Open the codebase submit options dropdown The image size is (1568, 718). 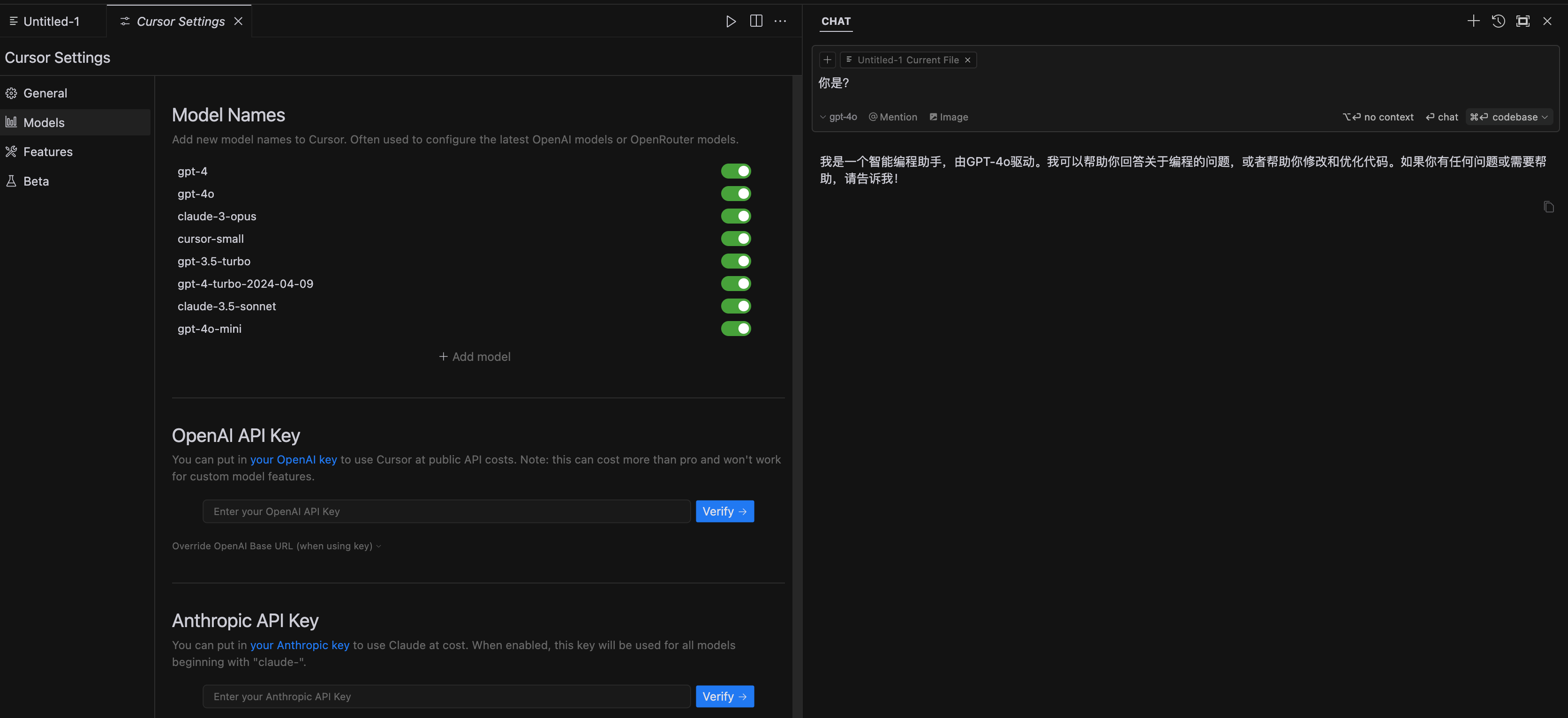1544,117
